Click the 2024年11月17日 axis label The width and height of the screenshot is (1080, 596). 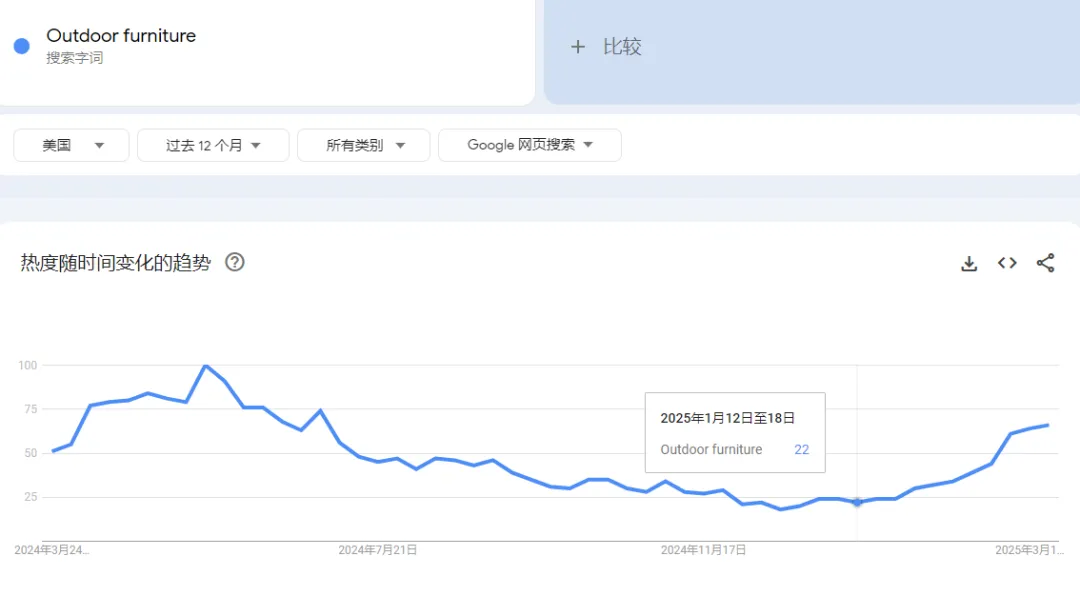703,550
